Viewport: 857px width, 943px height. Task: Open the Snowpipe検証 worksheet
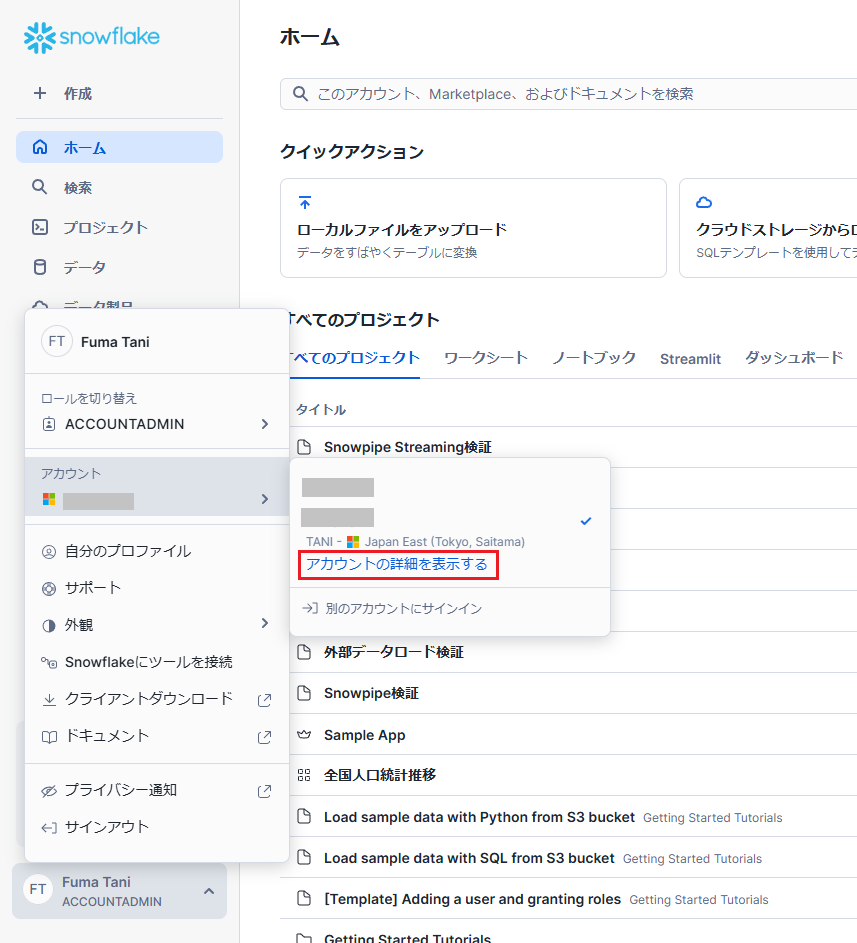tap(371, 693)
